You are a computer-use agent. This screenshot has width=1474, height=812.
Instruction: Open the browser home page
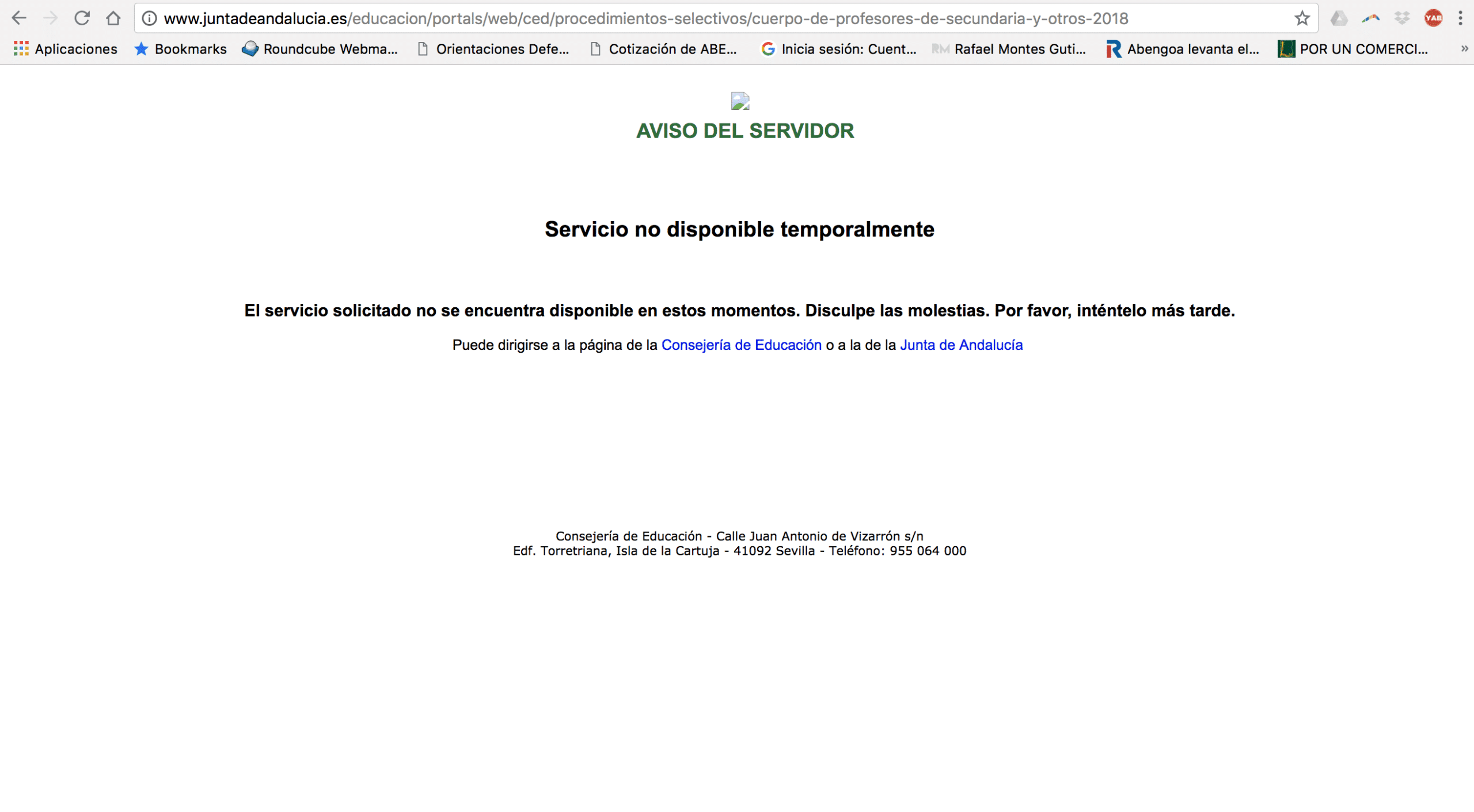click(x=113, y=18)
